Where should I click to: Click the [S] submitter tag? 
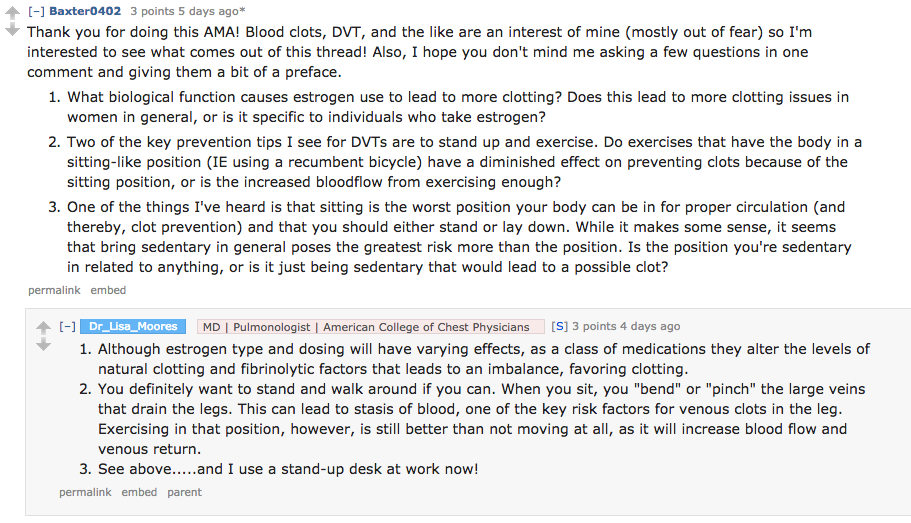(559, 327)
